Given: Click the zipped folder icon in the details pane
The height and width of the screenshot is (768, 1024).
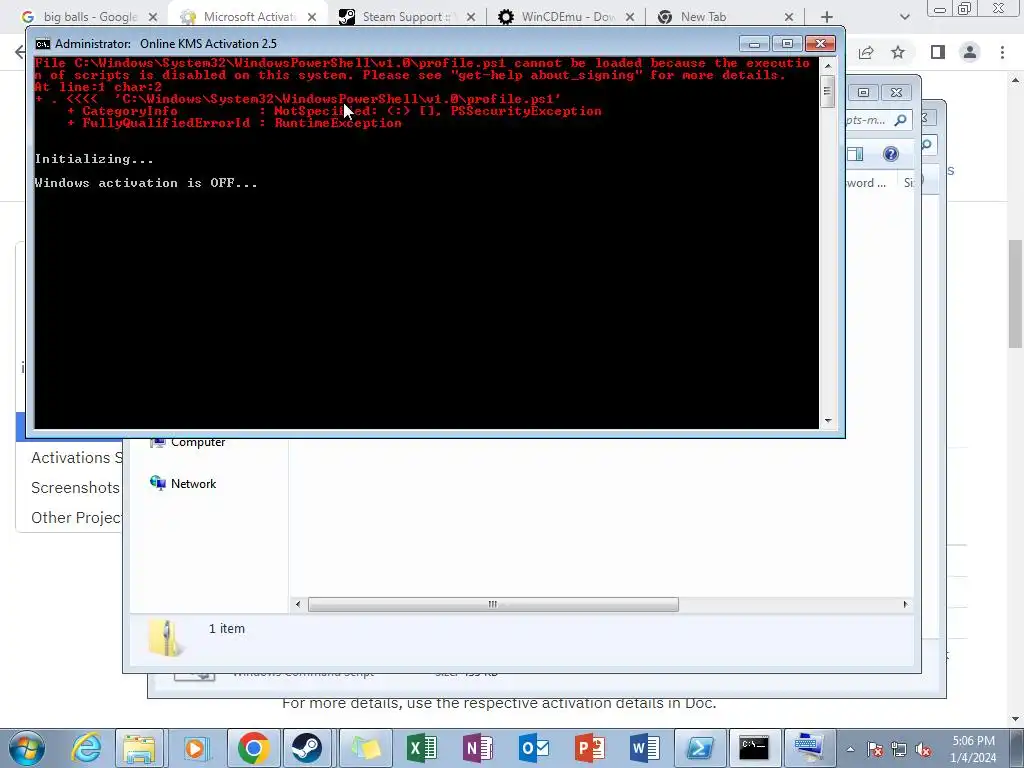Looking at the screenshot, I should (x=165, y=638).
